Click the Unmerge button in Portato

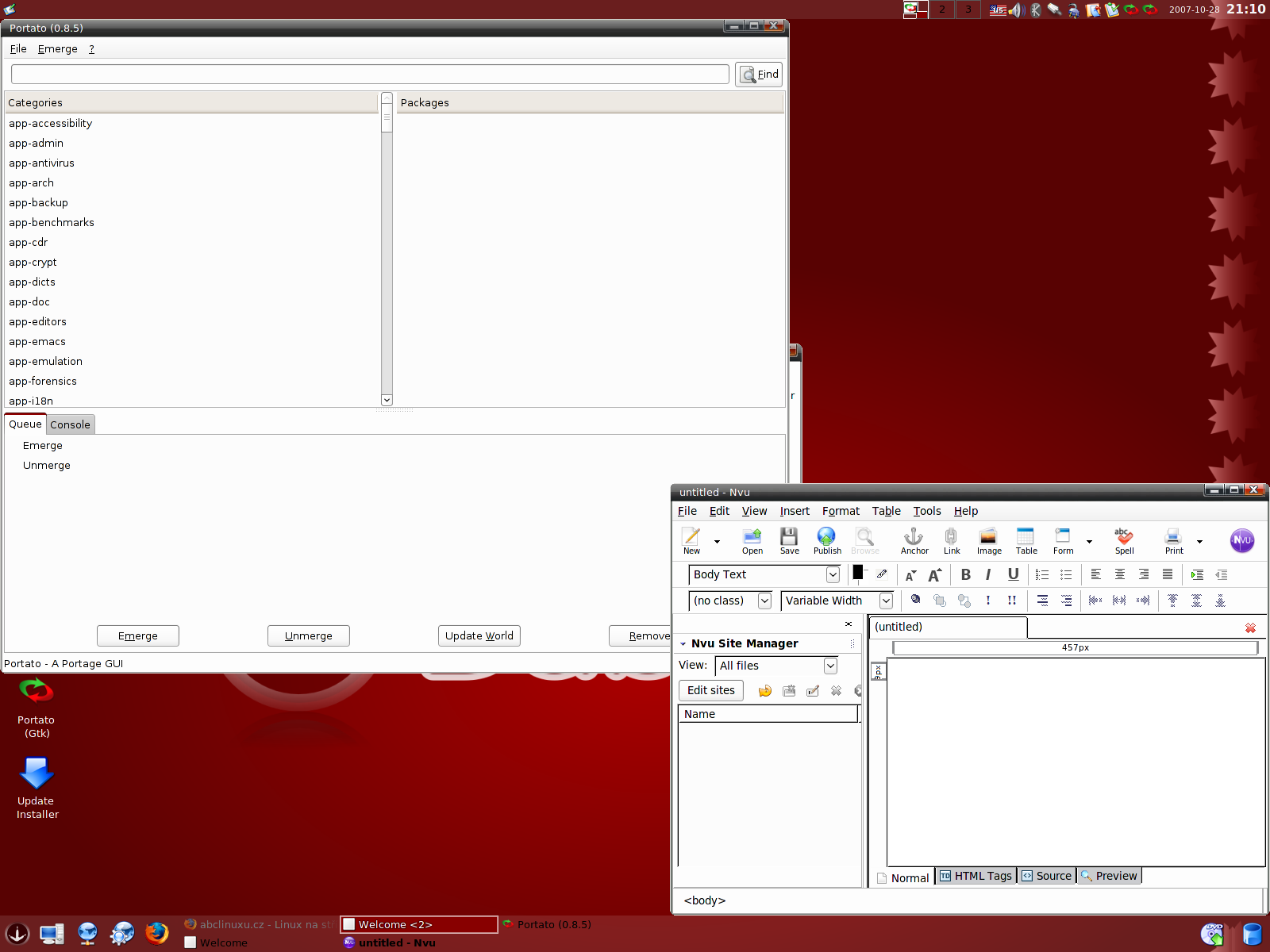tap(309, 636)
